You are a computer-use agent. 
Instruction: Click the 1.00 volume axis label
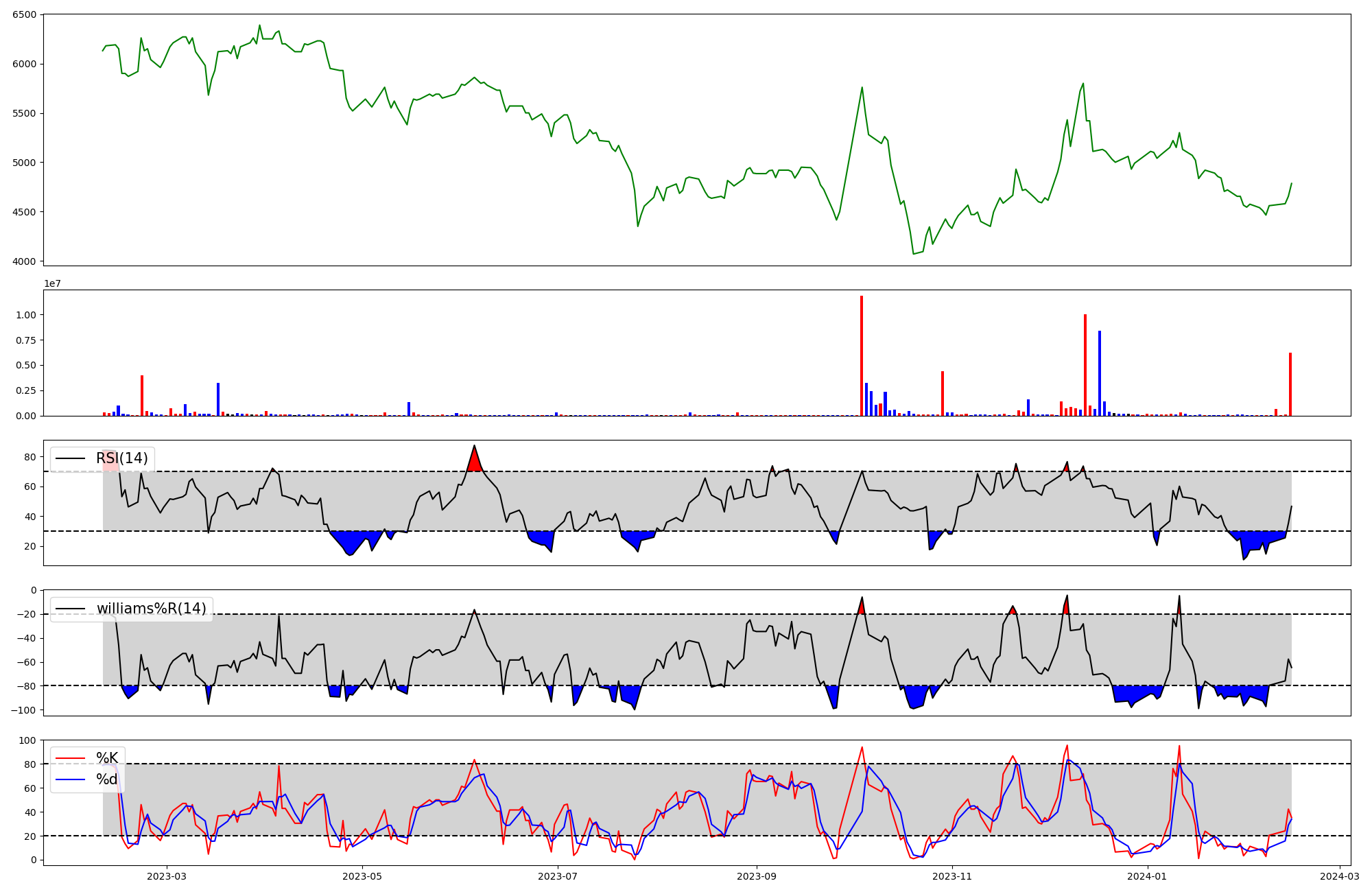coord(26,315)
